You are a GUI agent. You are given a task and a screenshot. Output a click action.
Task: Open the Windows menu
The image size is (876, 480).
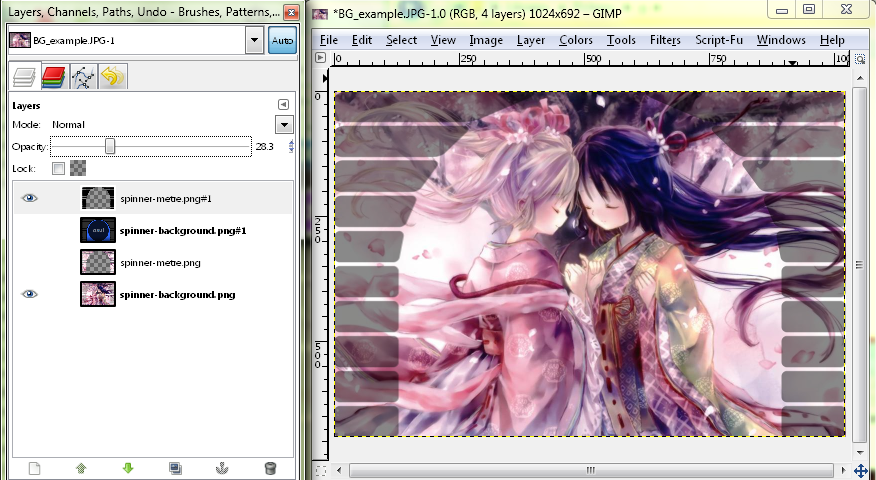781,40
